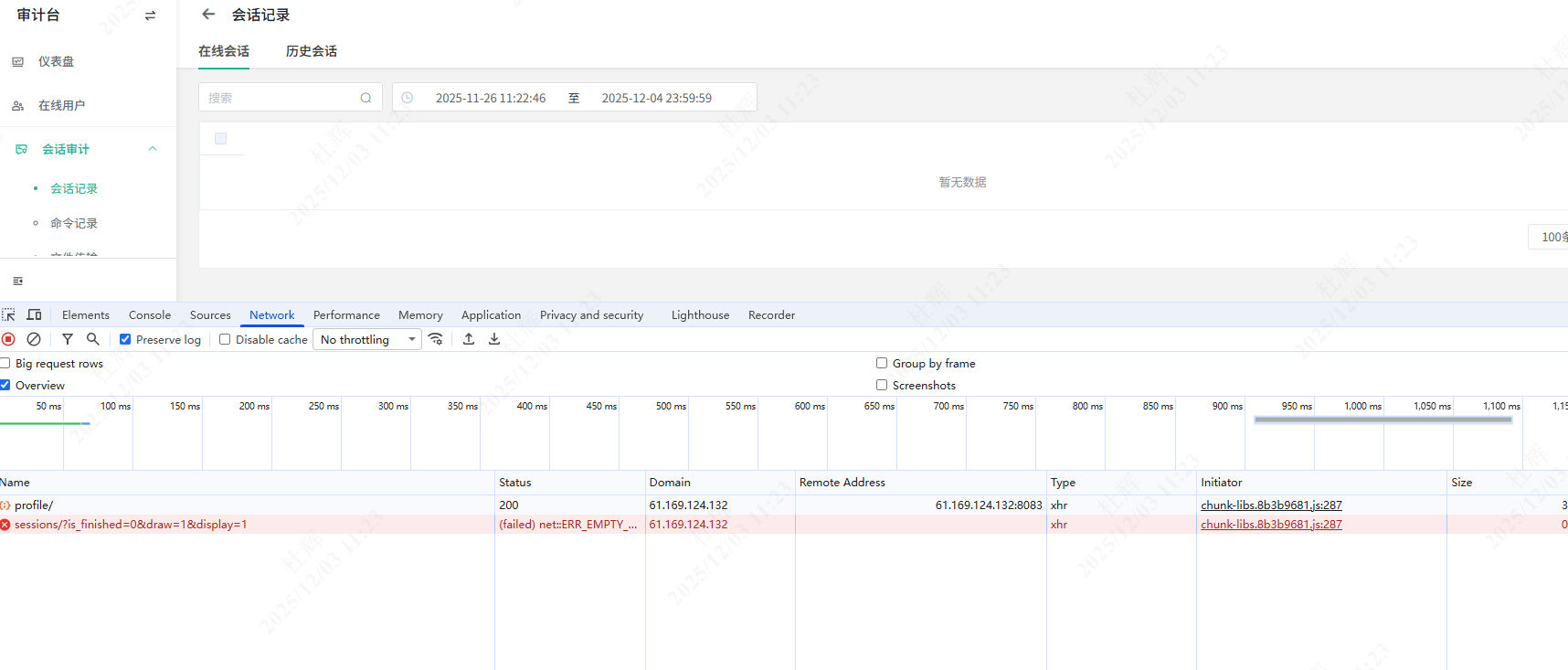Screen dimensions: 1568x670
Task: Open network conditions wifi icon
Action: (x=436, y=339)
